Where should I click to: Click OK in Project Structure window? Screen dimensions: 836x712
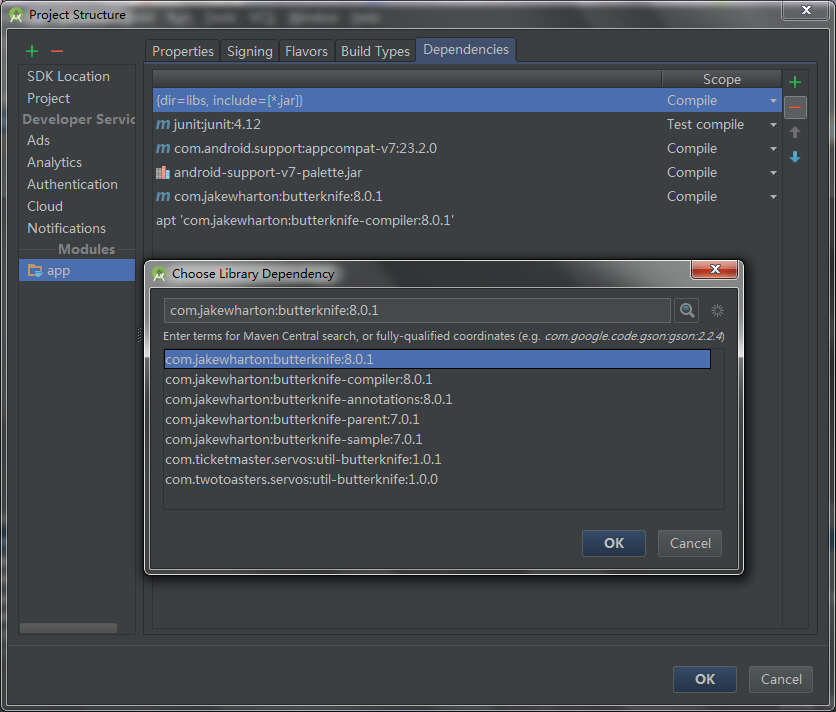point(705,679)
